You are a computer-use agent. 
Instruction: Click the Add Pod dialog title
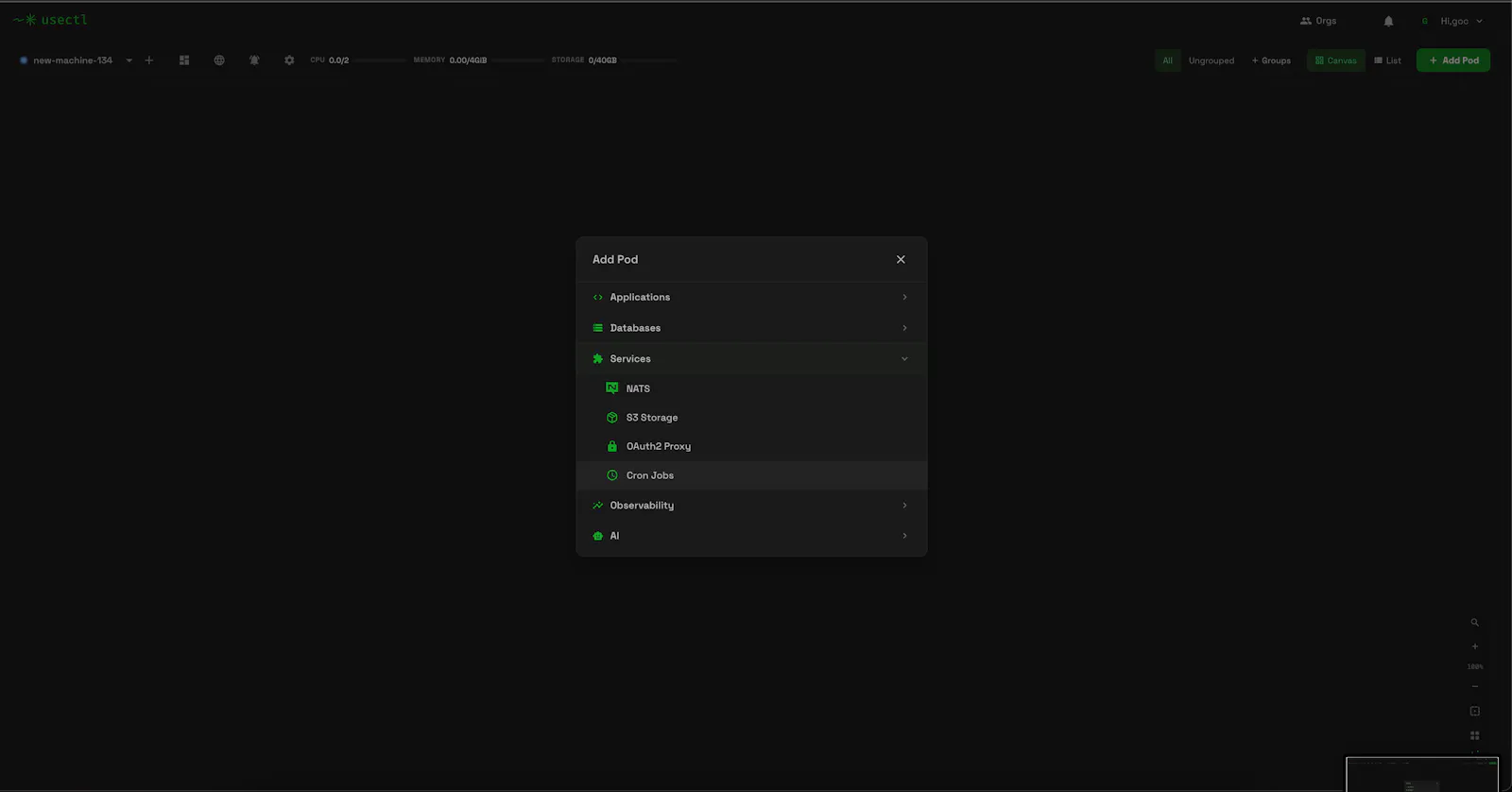(615, 259)
